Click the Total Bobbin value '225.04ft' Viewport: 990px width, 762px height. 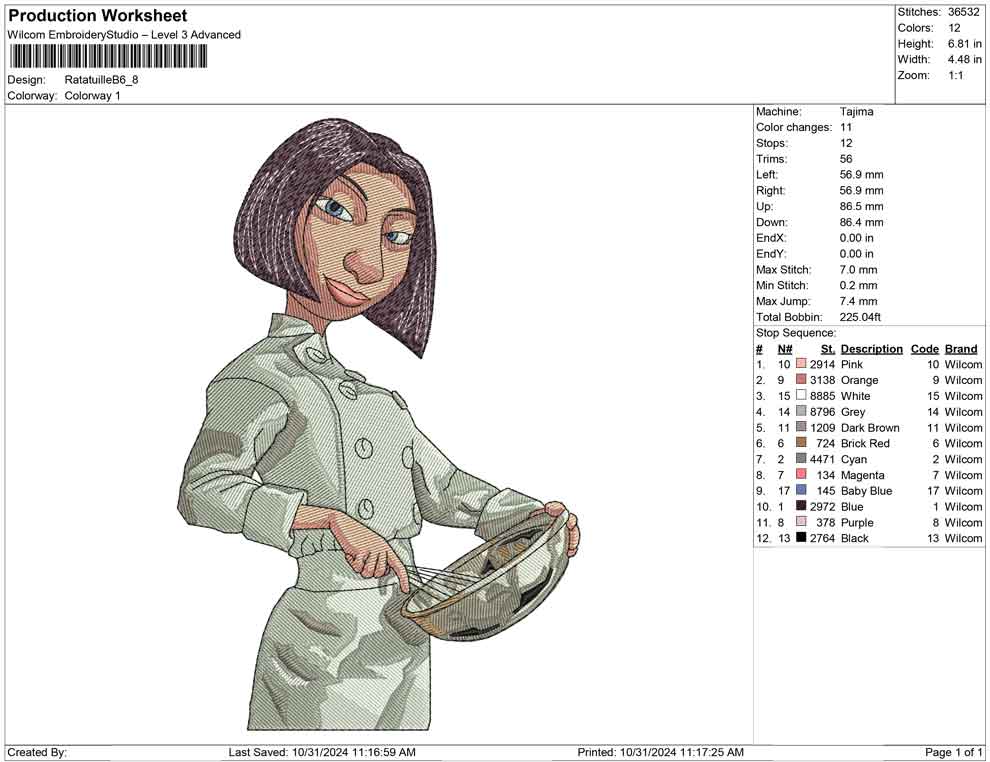pyautogui.click(x=860, y=317)
